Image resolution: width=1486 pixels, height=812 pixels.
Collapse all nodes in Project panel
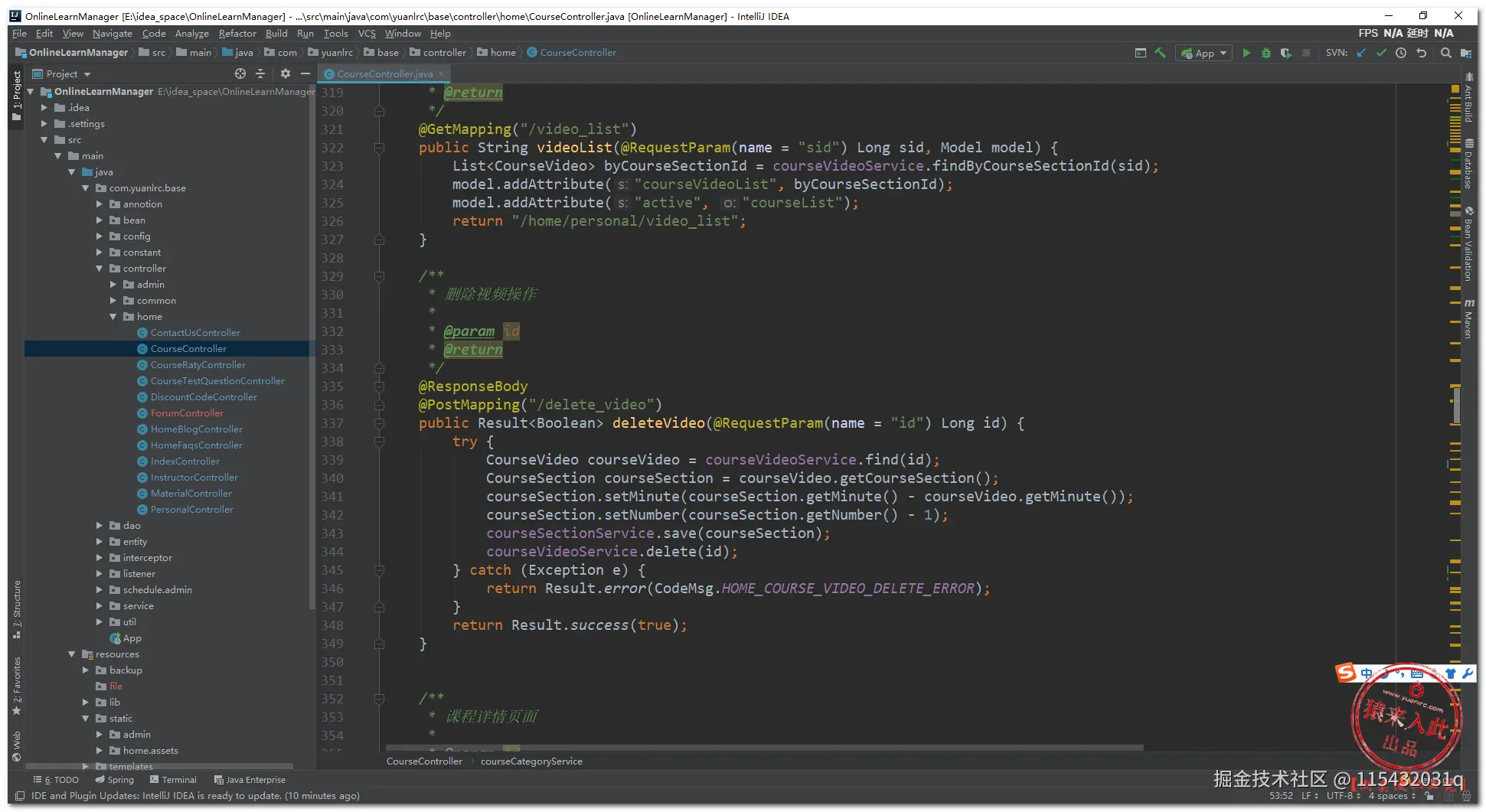[x=260, y=73]
